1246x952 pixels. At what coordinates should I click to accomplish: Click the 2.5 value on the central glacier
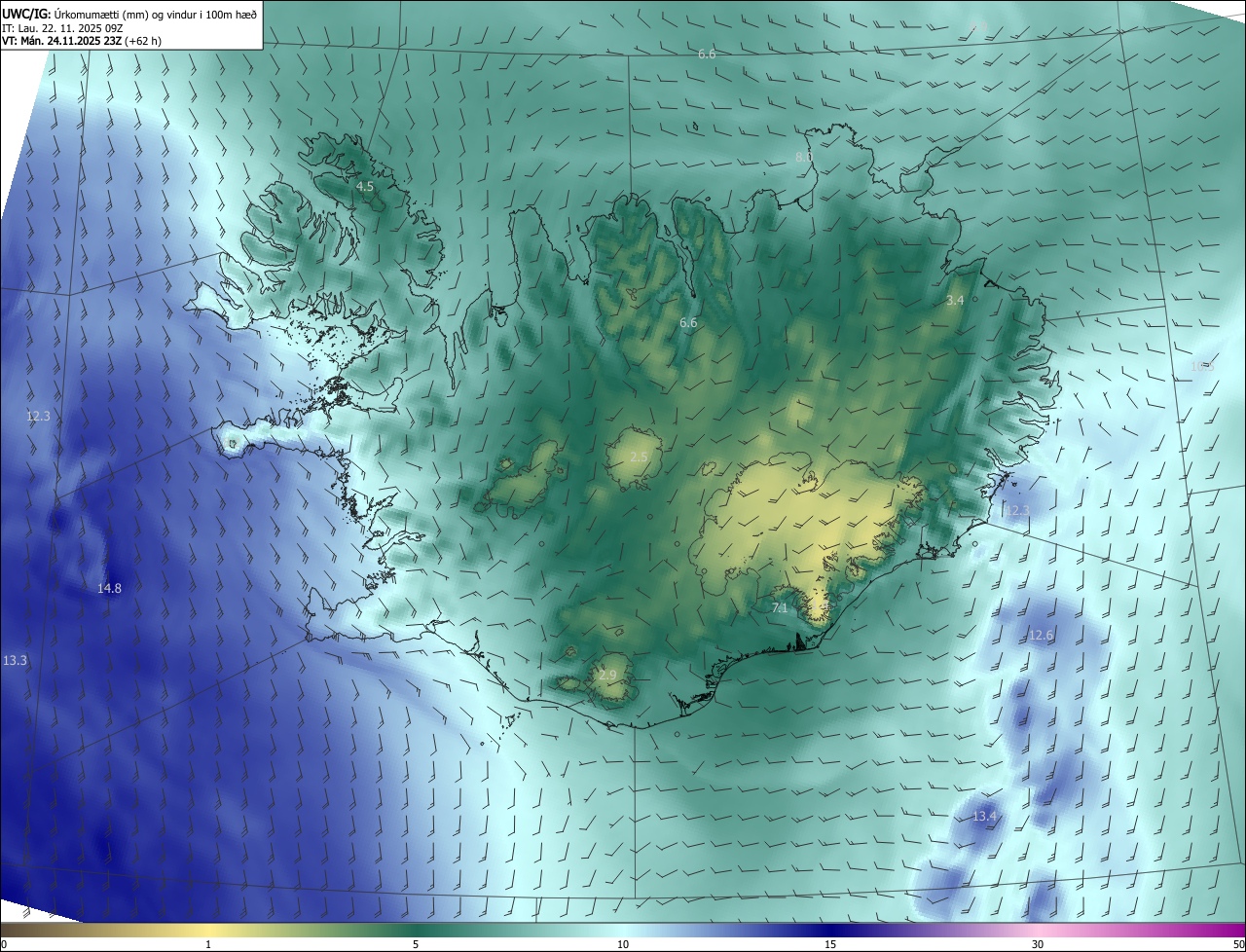pos(639,457)
